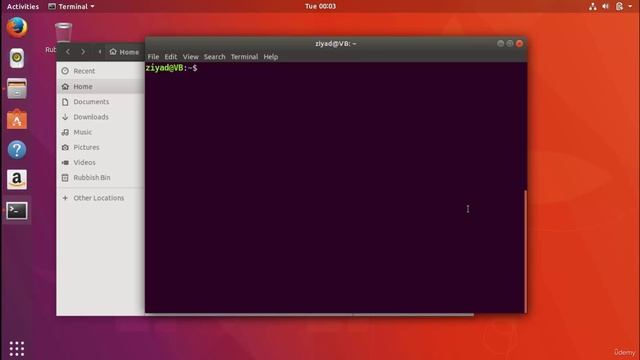Expand the Terminal app menu in top bar
Screen dimensions: 640x360
[71, 6]
